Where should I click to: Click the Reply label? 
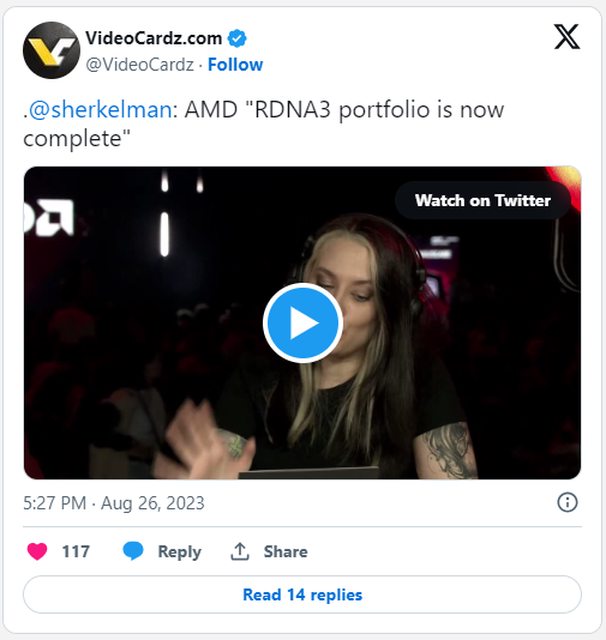pos(180,552)
